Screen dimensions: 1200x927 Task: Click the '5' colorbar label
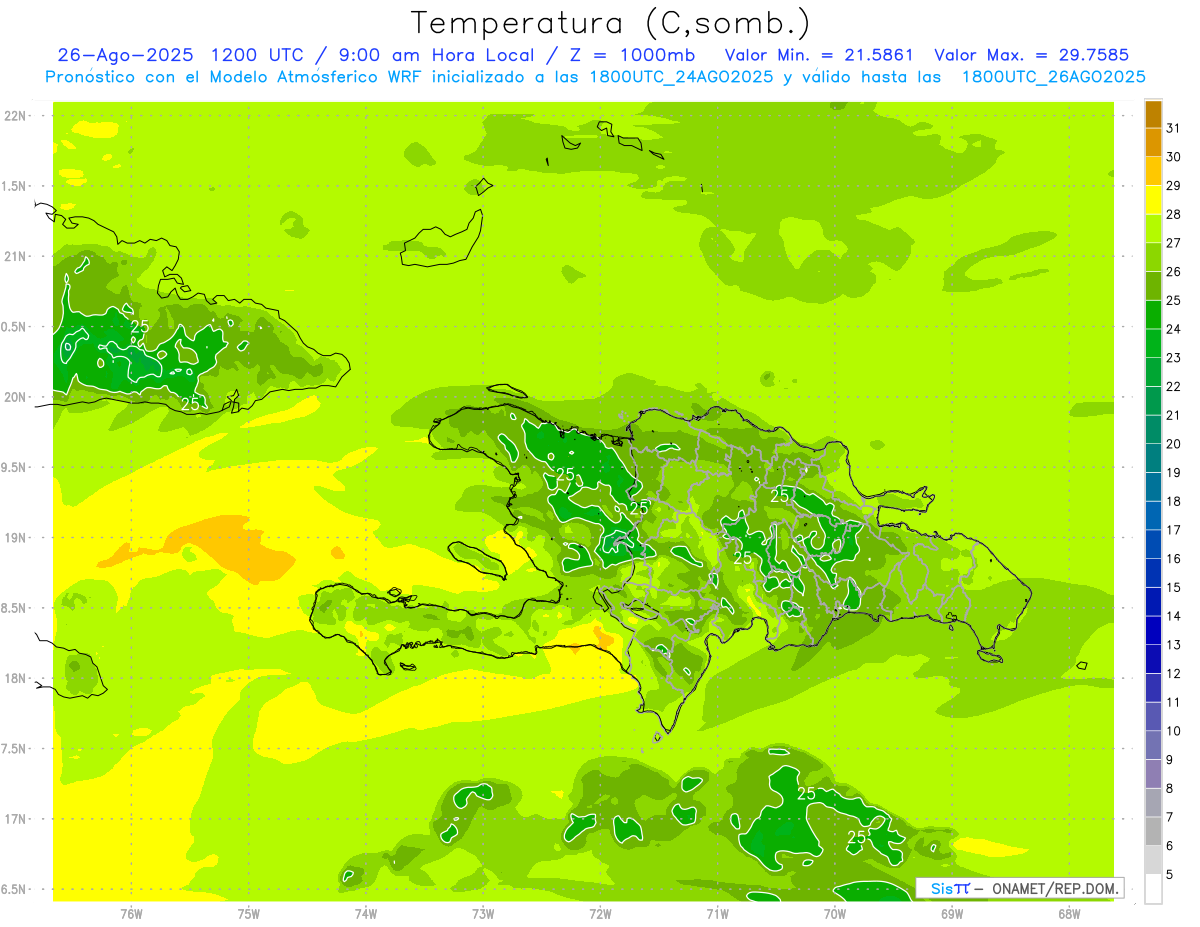coord(1170,875)
